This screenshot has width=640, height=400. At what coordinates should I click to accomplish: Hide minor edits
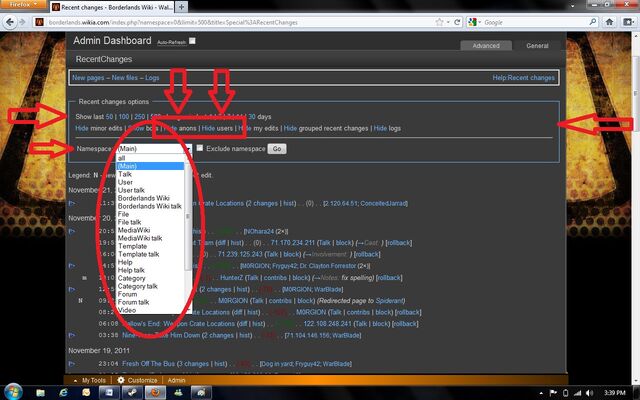click(82, 128)
